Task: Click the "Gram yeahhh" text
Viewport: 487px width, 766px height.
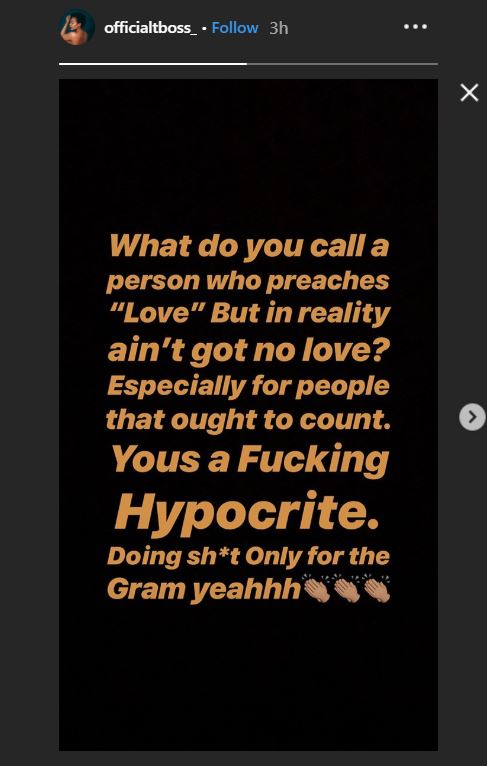Action: point(203,590)
